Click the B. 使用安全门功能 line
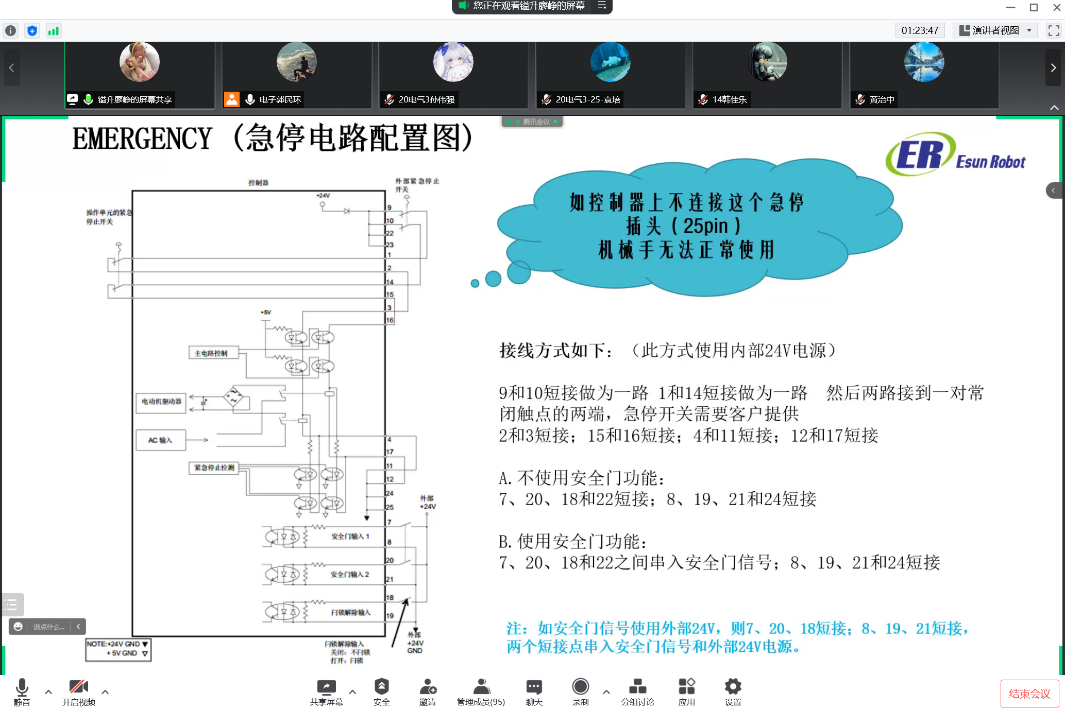The height and width of the screenshot is (709, 1065). (574, 541)
